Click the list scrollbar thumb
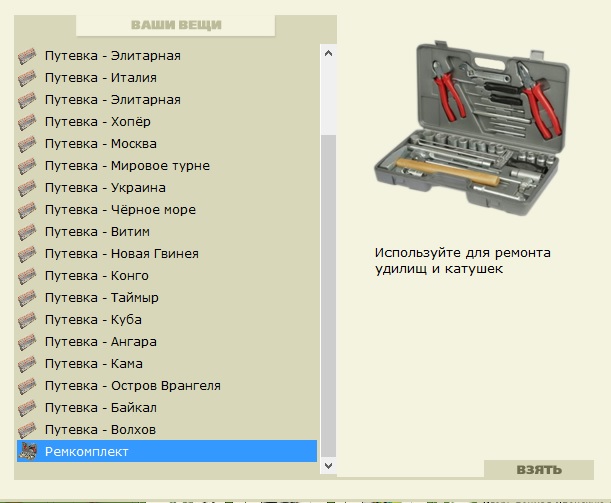The height and width of the screenshot is (503, 611). pyautogui.click(x=328, y=296)
